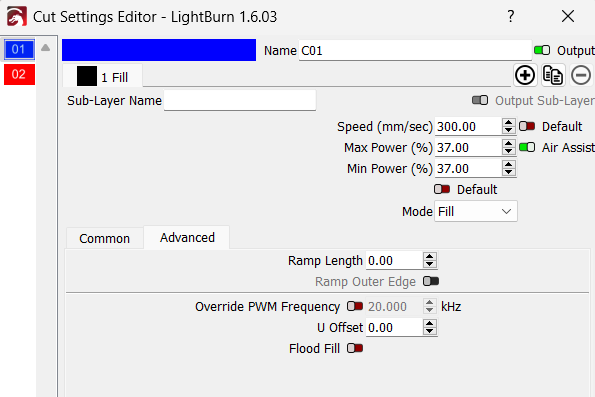Decrease Max Power with the down spinner arrow
The height and width of the screenshot is (397, 595).
508,151
